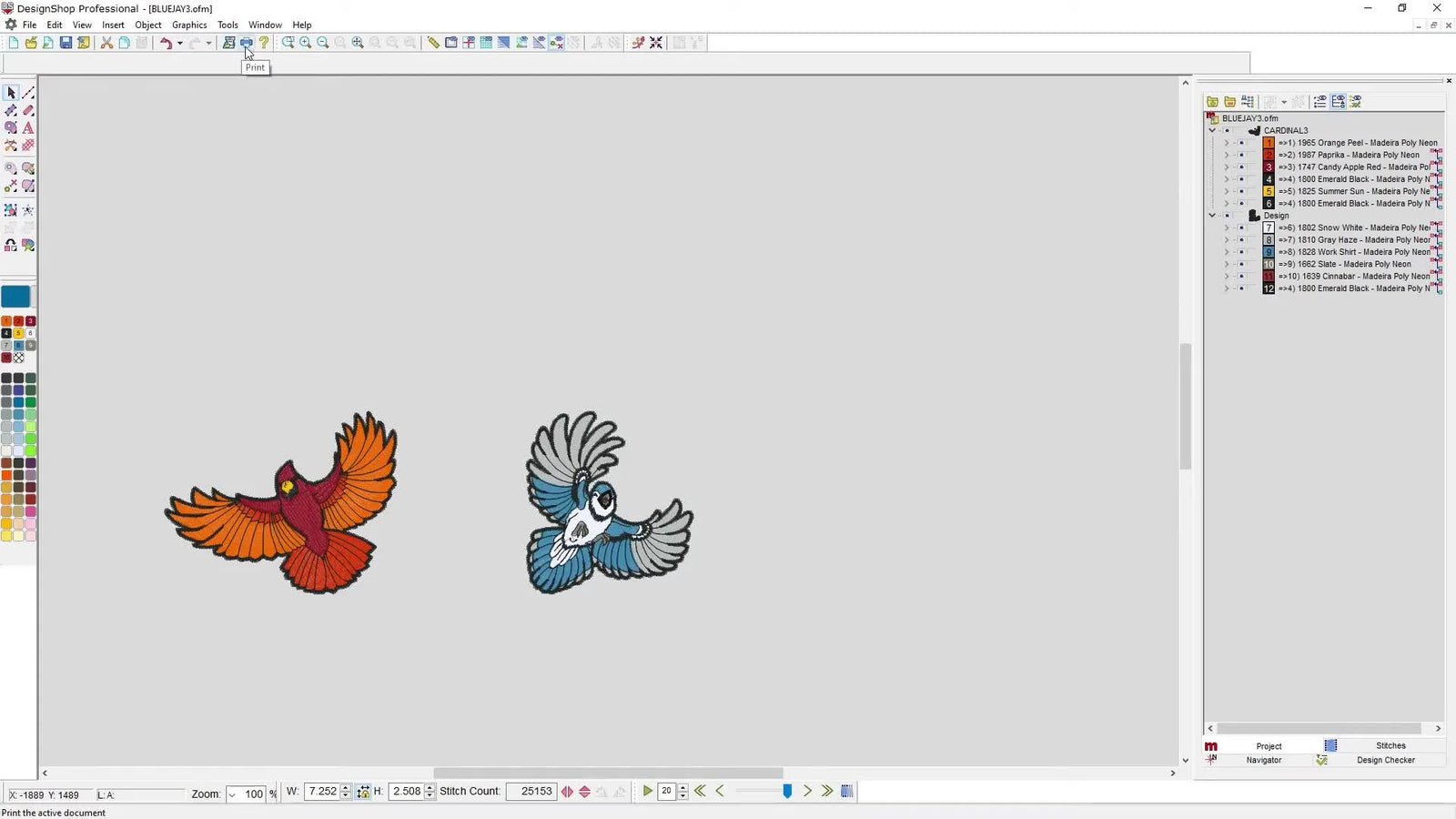Open the Graphics menu
The image size is (1456, 819).
coord(189,25)
